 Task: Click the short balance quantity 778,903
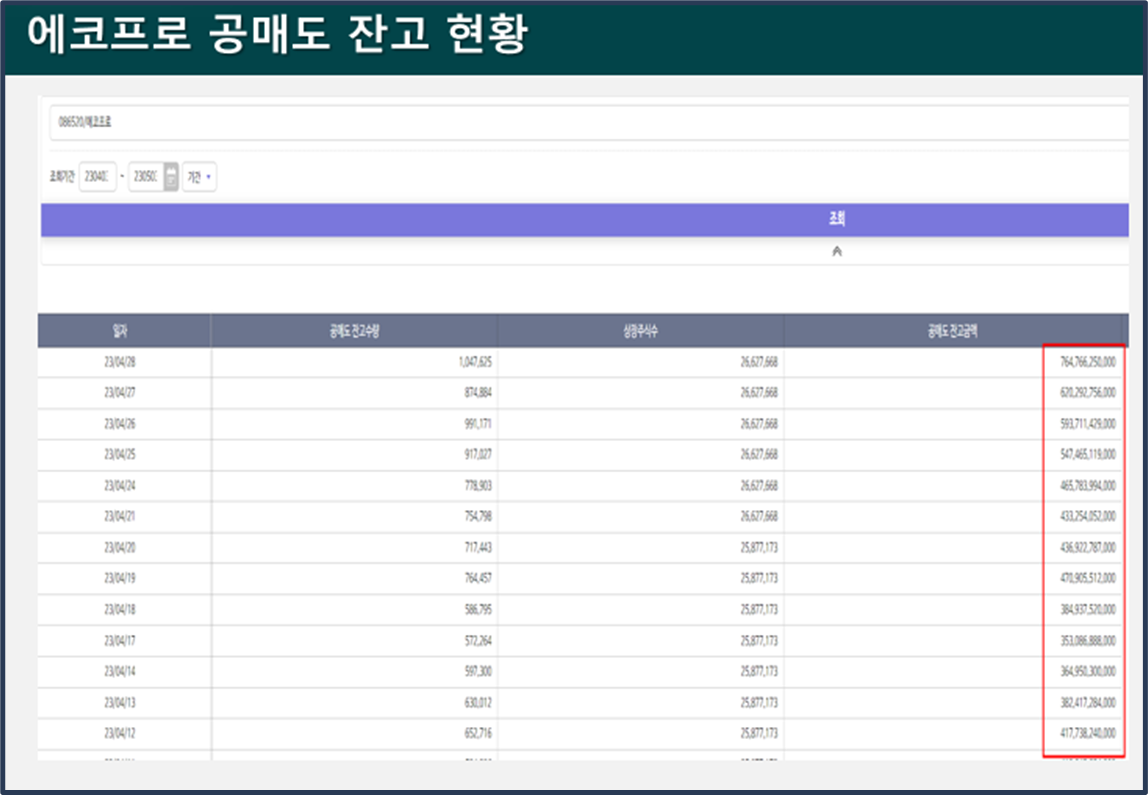click(478, 485)
